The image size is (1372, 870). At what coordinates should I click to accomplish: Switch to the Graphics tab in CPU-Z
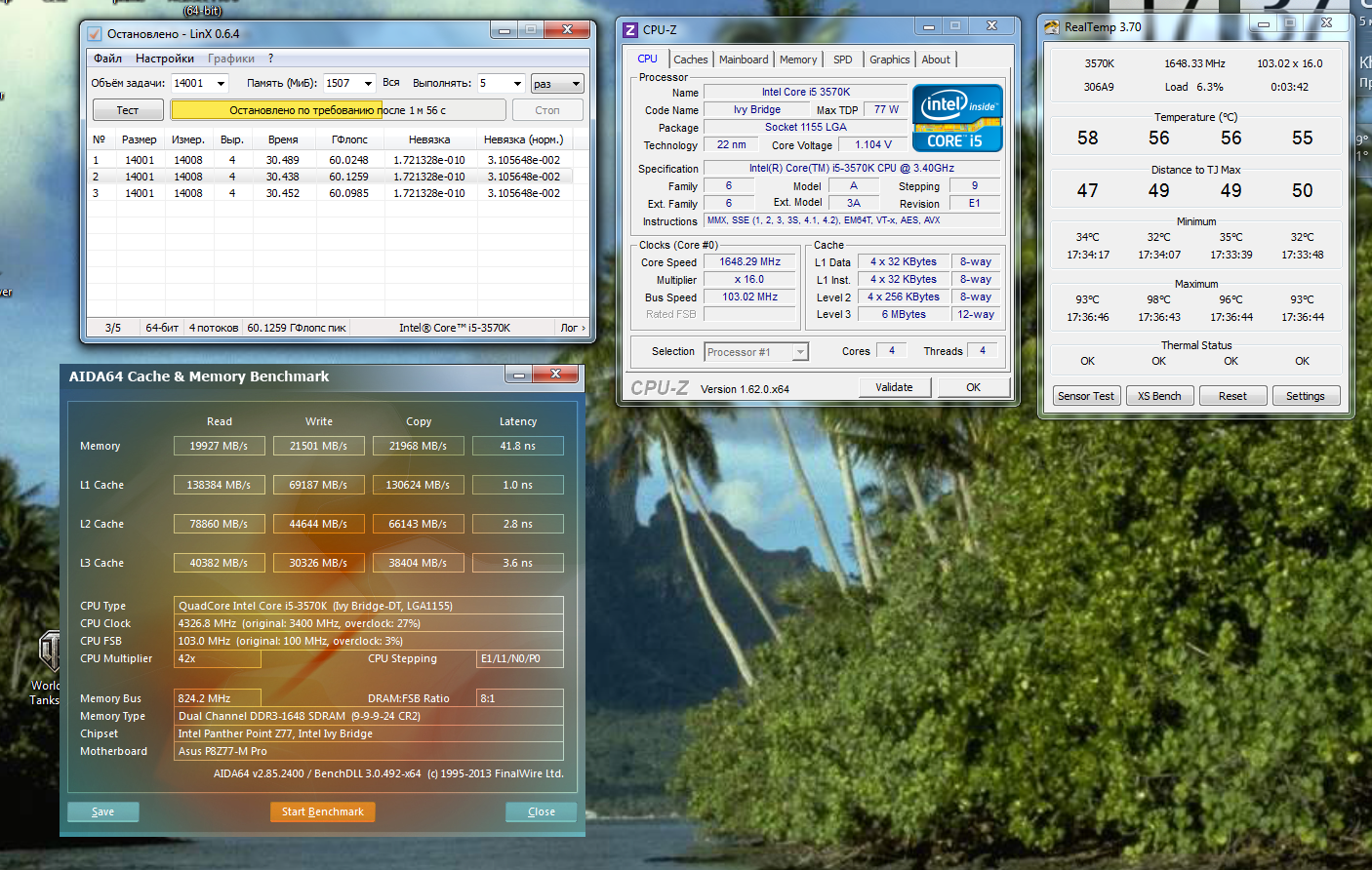pos(890,59)
